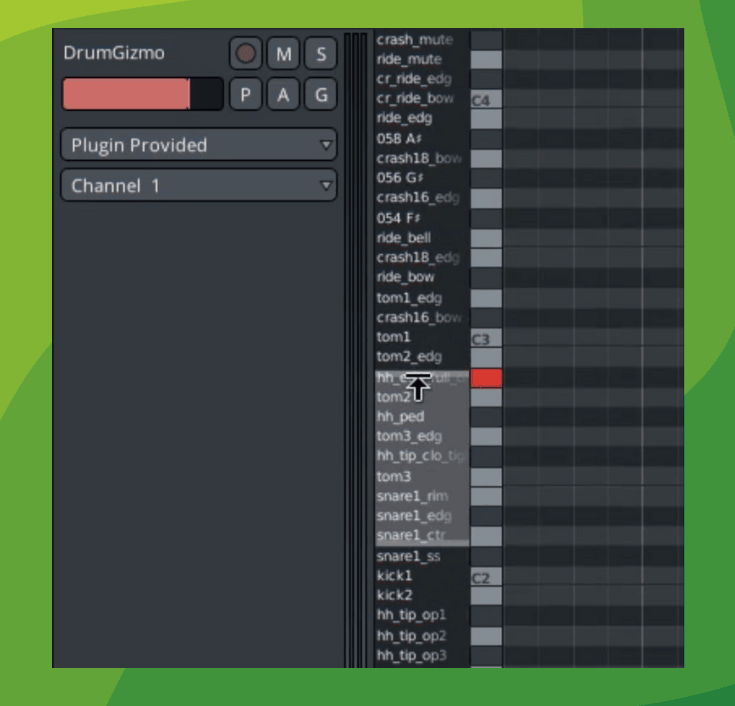Adjust the red track fader level
The height and width of the screenshot is (706, 735).
(142, 94)
